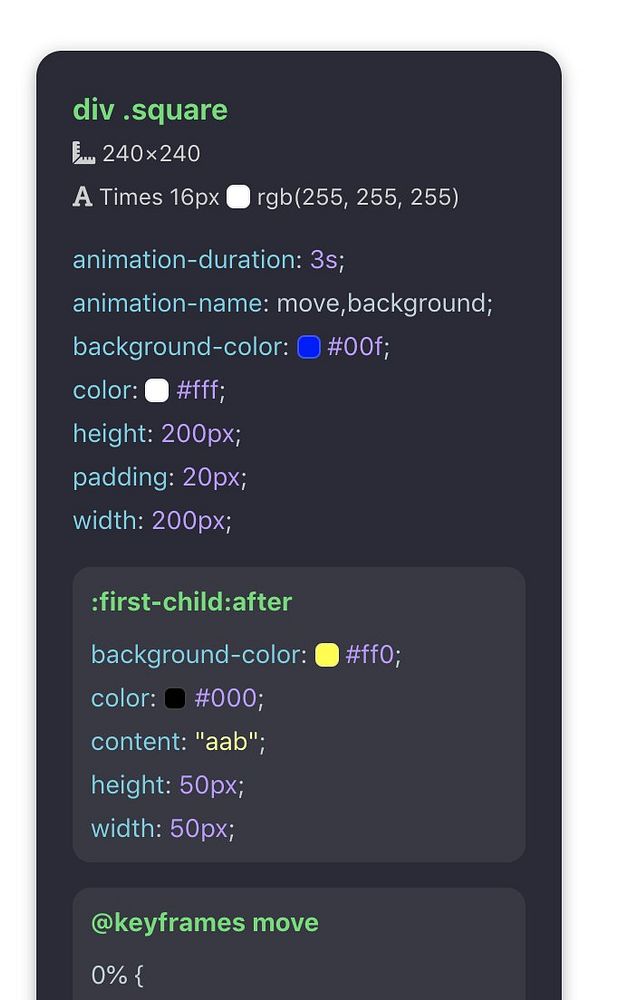Click the black #000 color swatch
This screenshot has height=1000, width=618.
[175, 698]
